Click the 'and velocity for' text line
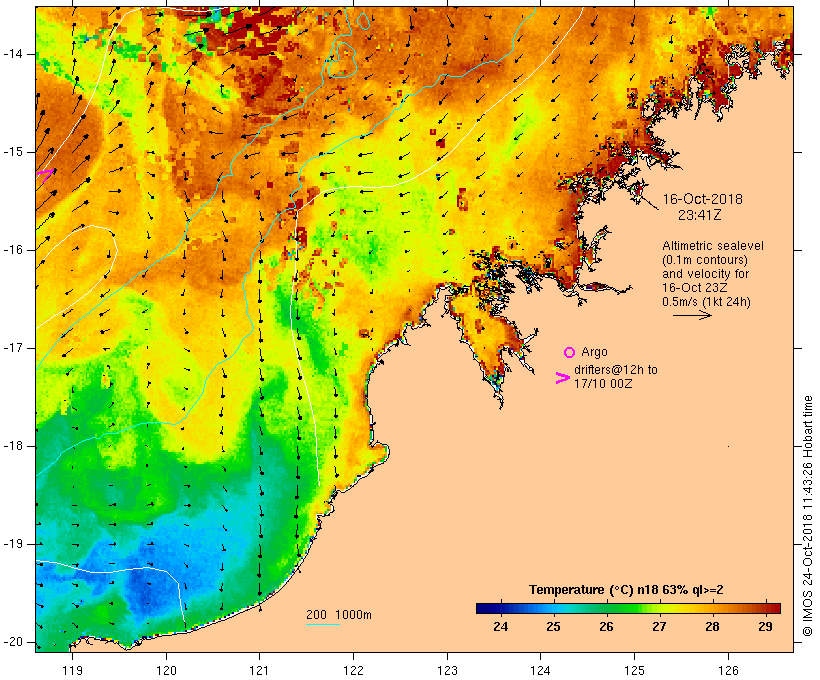The height and width of the screenshot is (680, 820). pyautogui.click(x=705, y=274)
